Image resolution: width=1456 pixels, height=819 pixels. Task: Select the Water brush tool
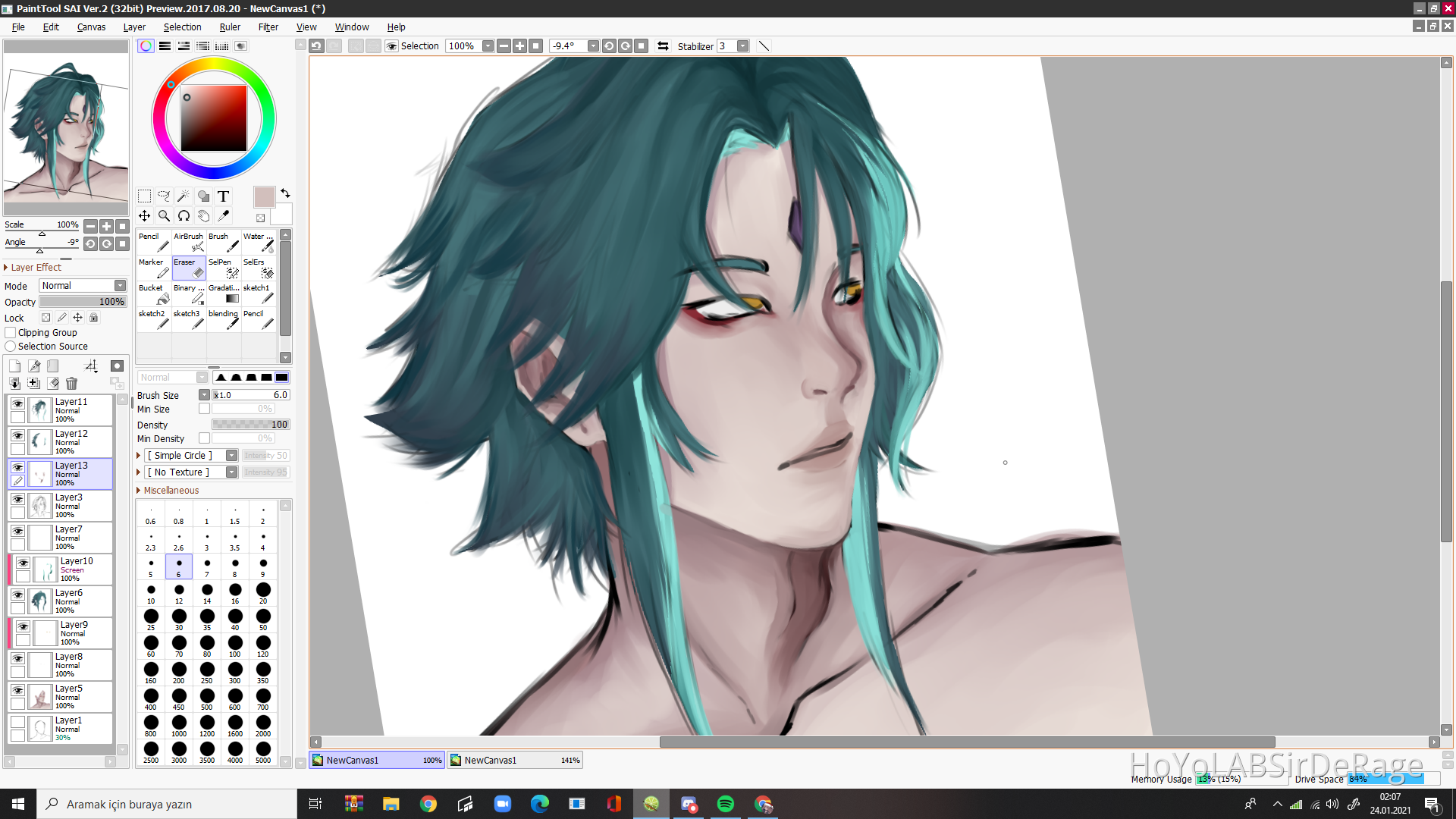(259, 242)
